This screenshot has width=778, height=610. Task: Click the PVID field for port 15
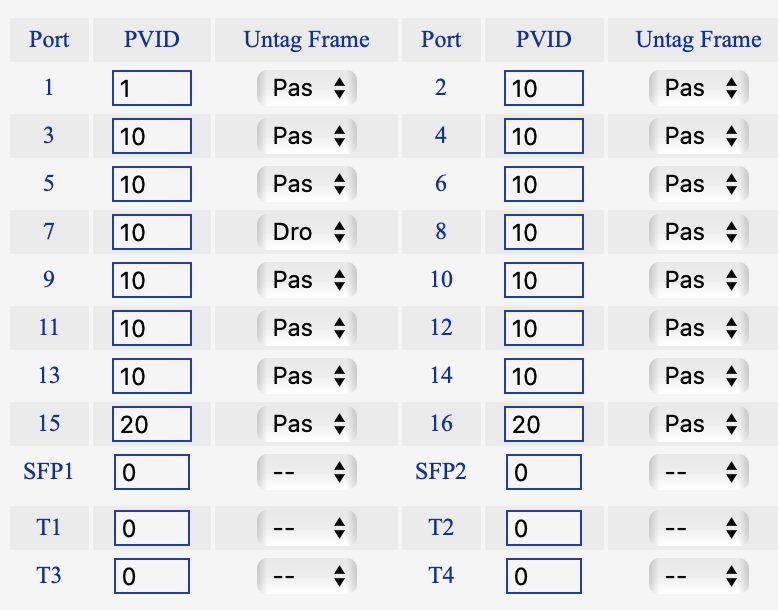click(x=151, y=424)
